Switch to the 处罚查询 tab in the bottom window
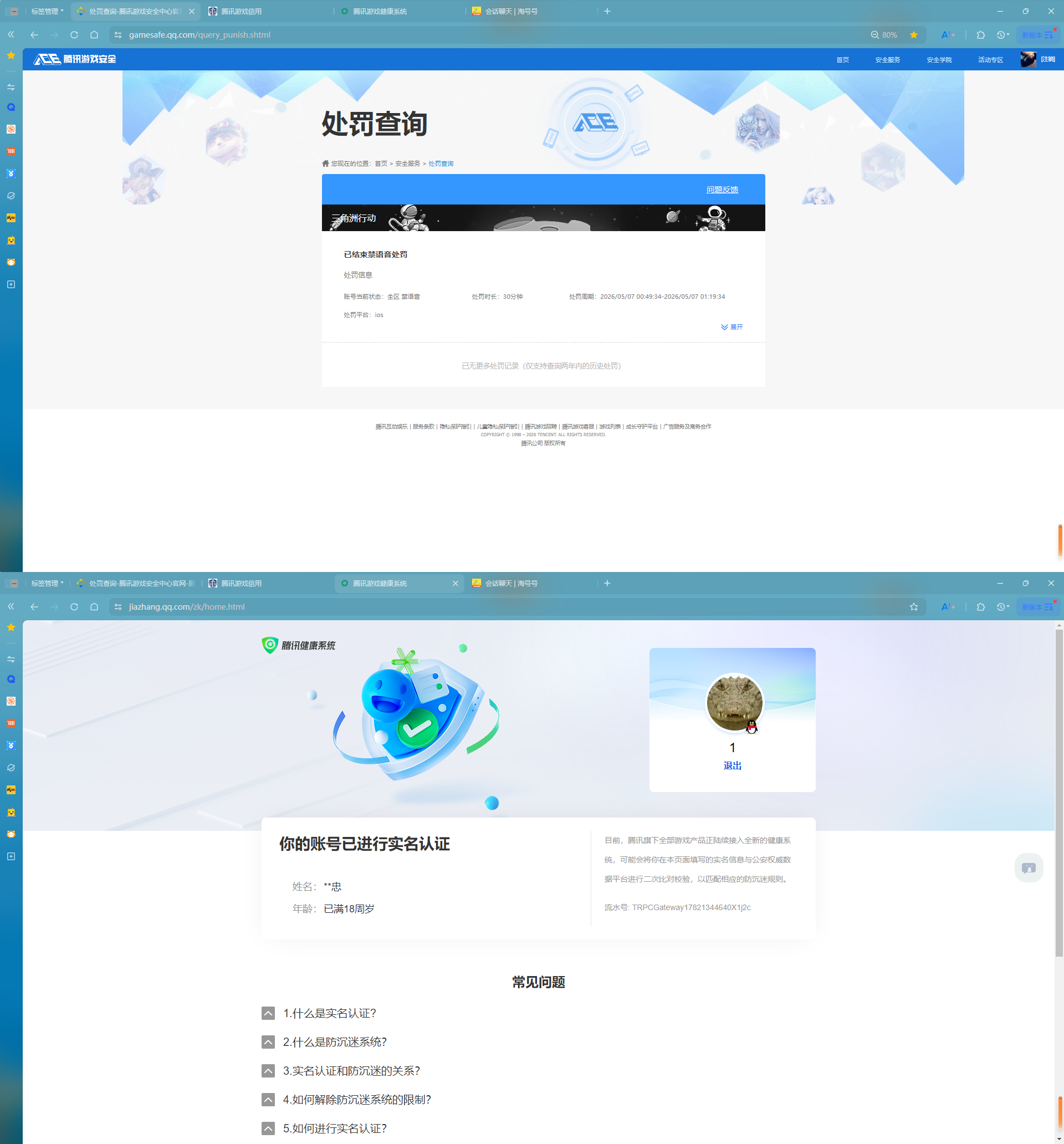The image size is (1064, 1144). coord(136,583)
